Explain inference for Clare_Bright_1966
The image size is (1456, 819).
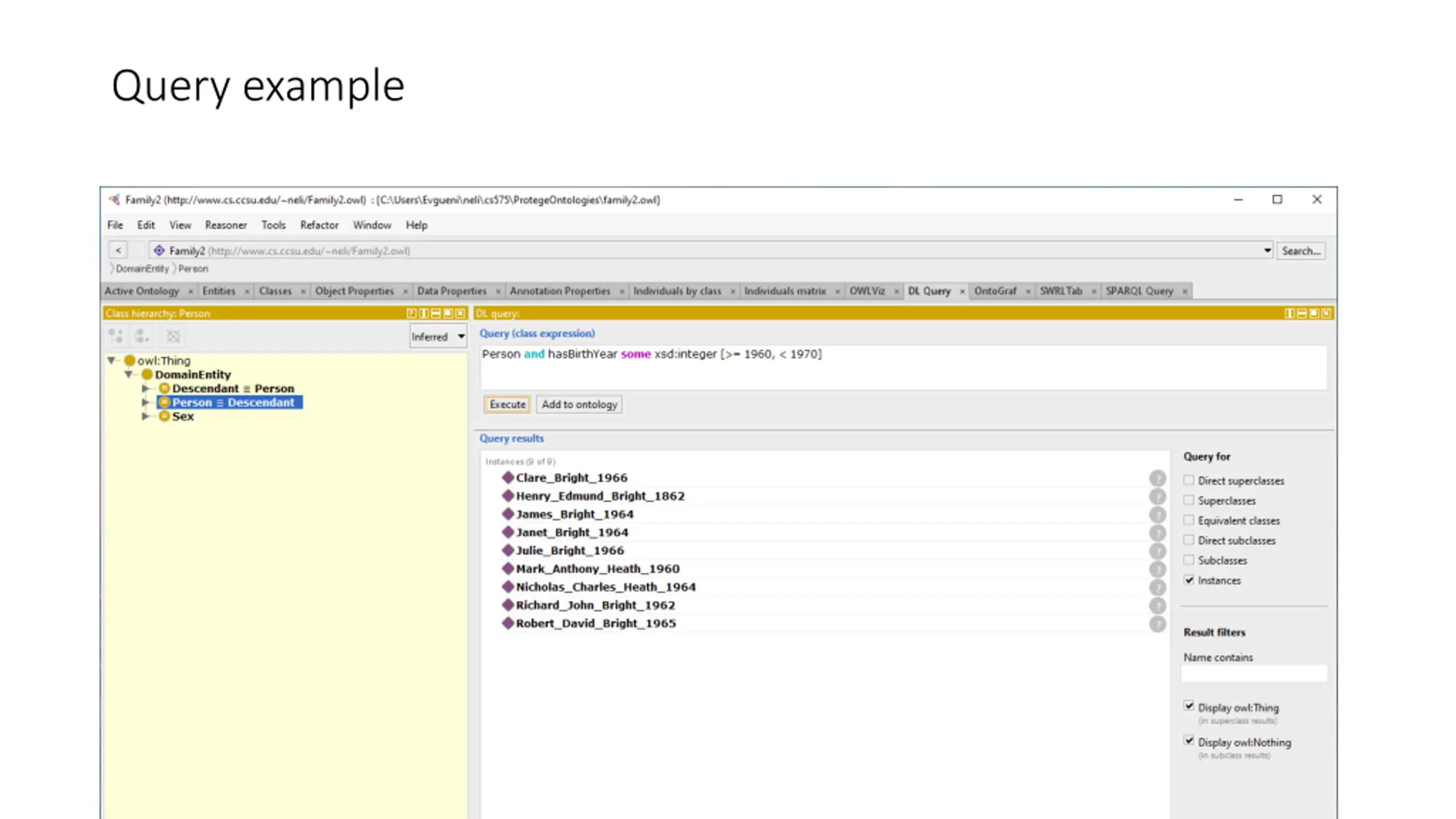(1157, 478)
